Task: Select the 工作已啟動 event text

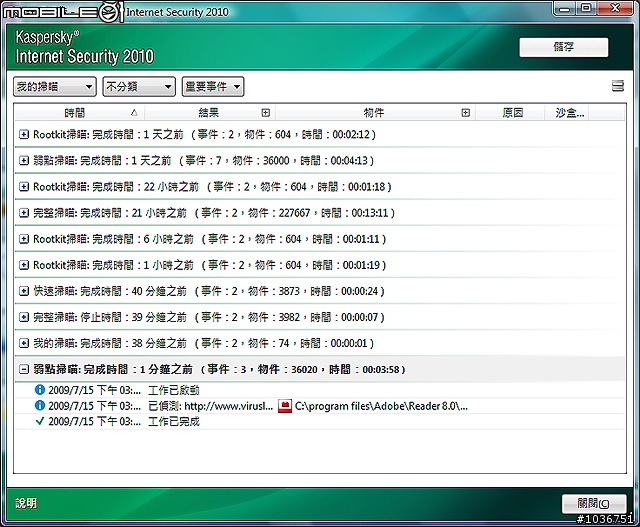Action: 173,390
